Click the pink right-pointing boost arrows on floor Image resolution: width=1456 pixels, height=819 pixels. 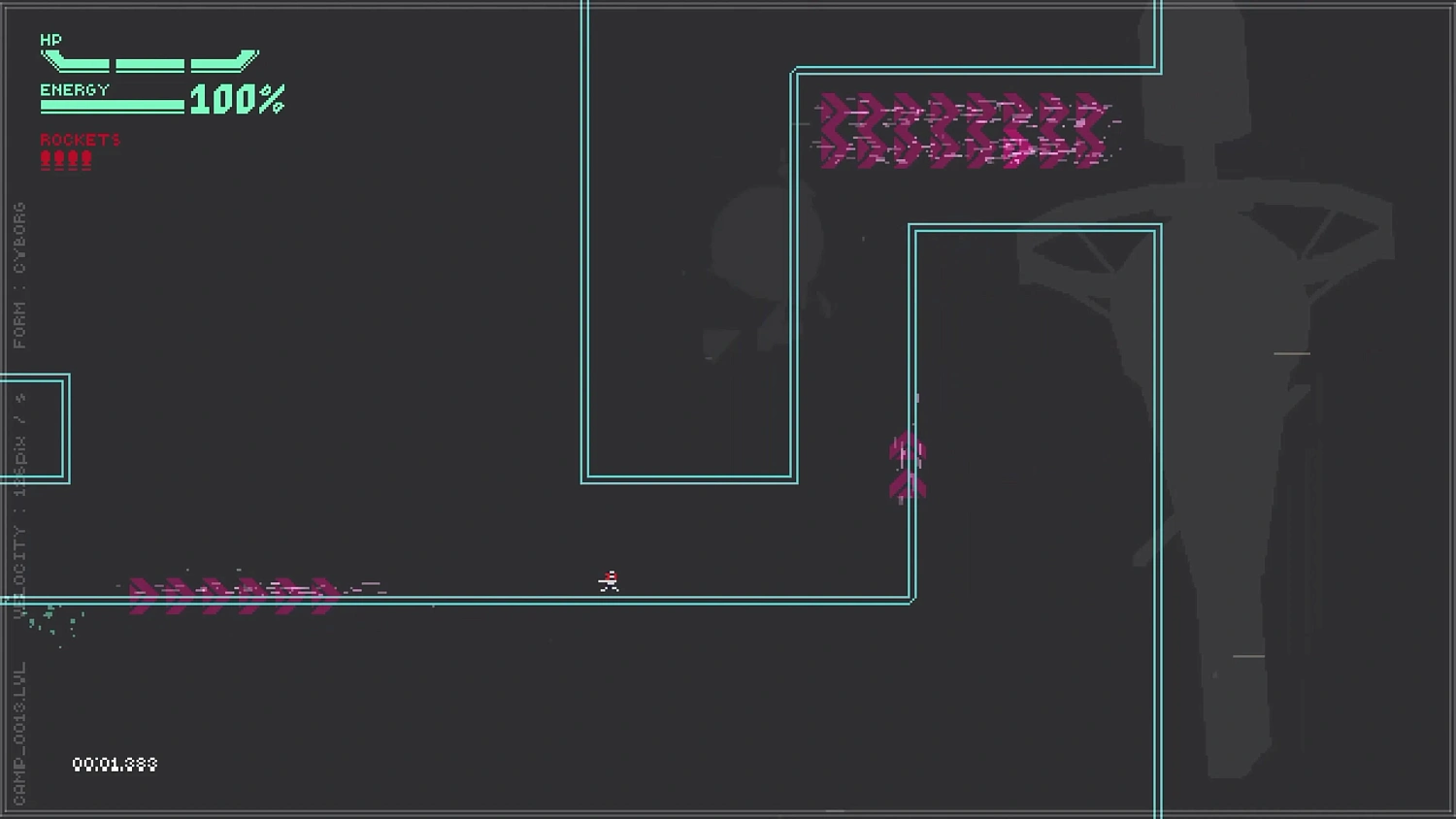[x=235, y=594]
